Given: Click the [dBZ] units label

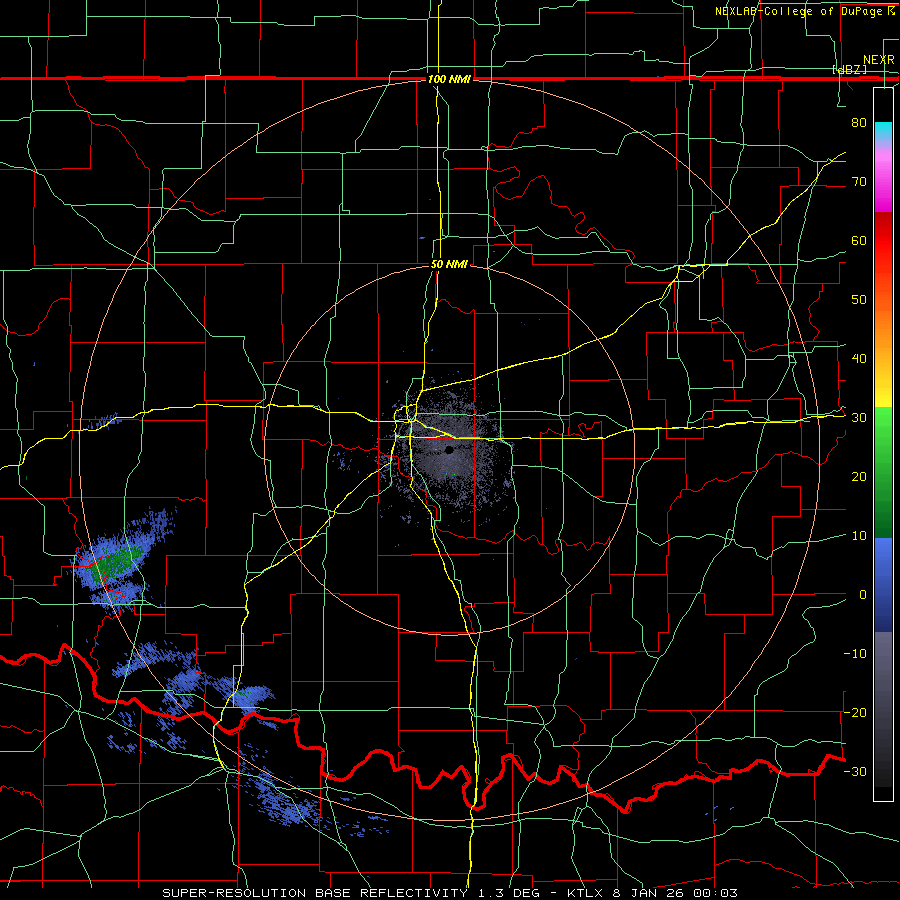Looking at the screenshot, I should click(x=849, y=69).
